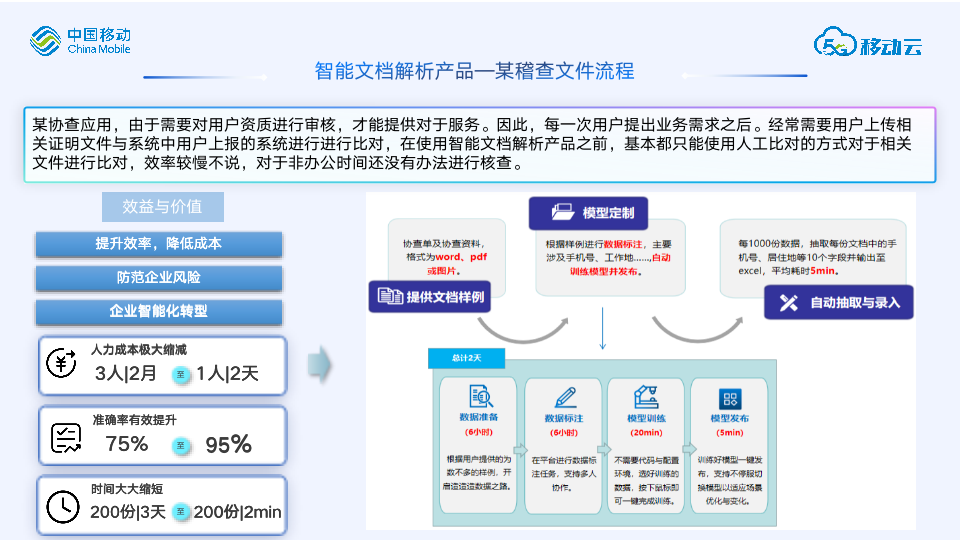Click the 95% value
Image resolution: width=960 pixels, height=540 pixels.
[x=228, y=445]
